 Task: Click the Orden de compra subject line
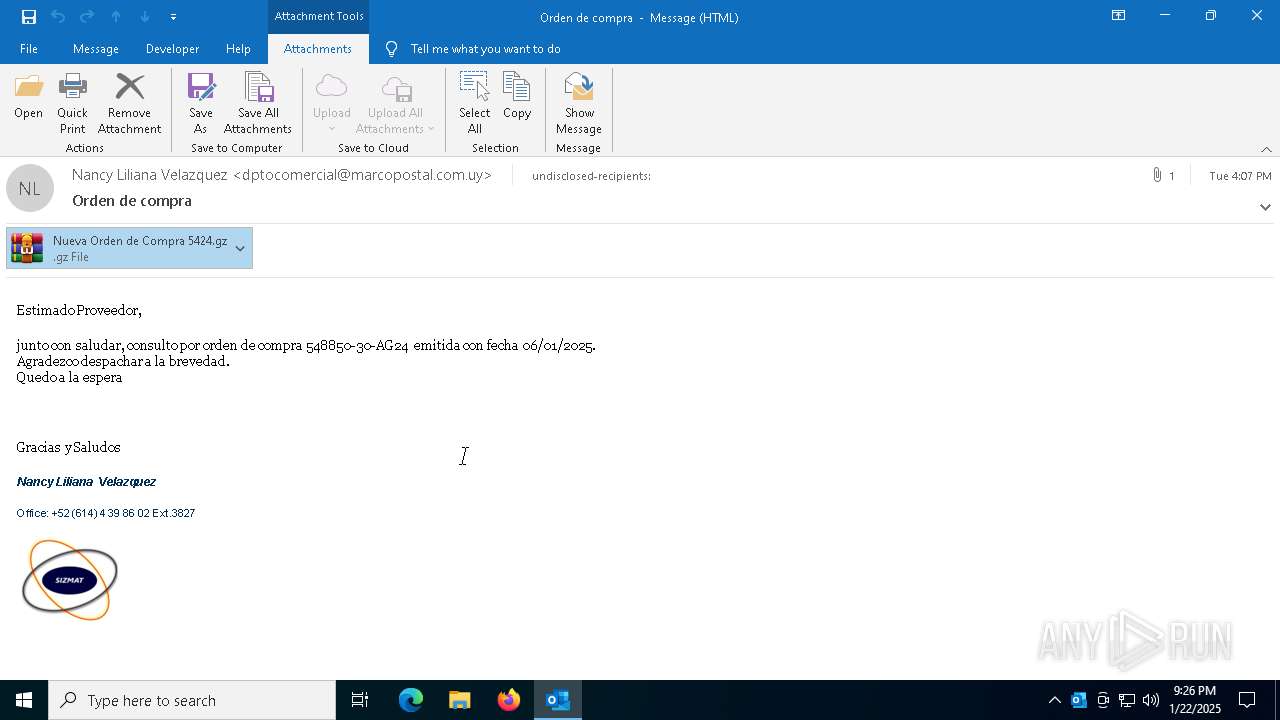132,201
